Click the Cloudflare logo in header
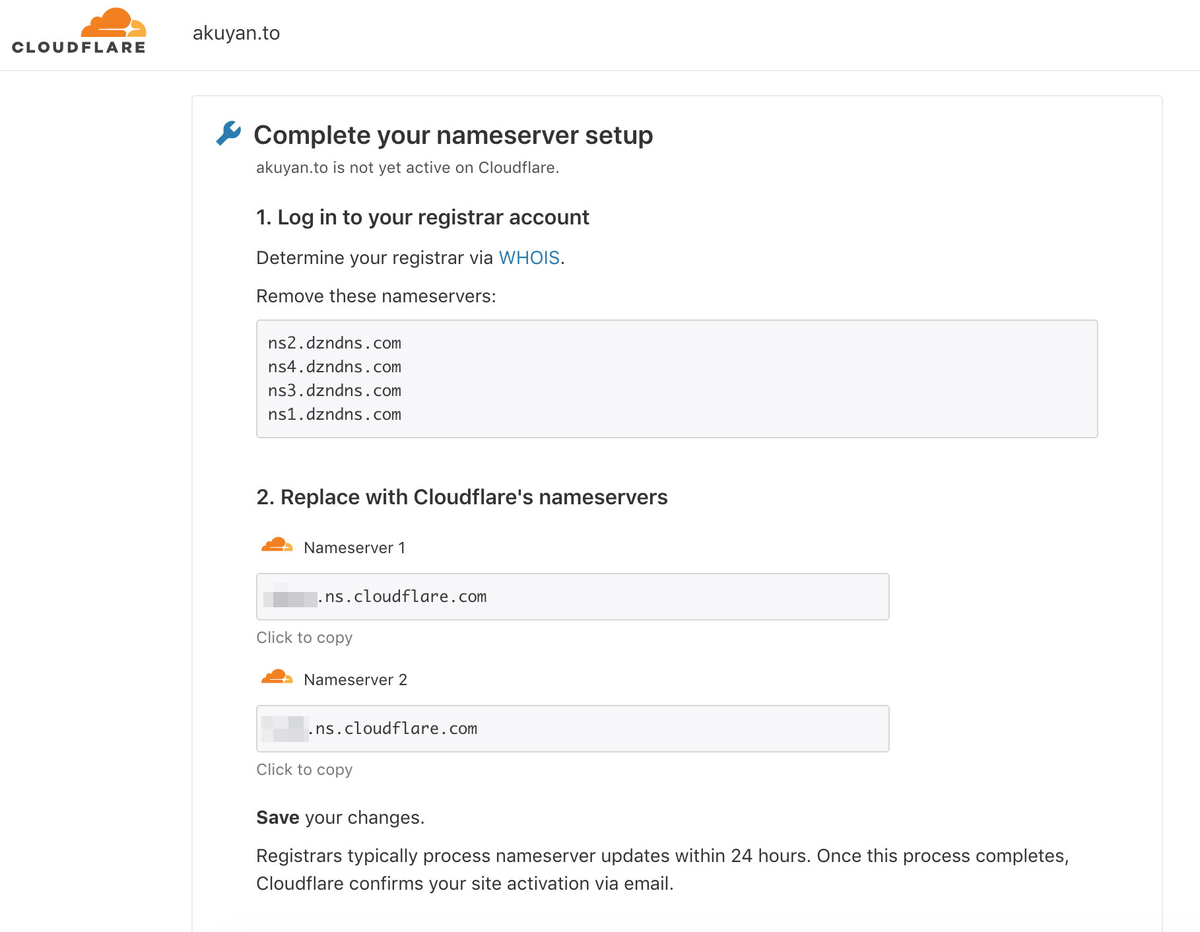The height and width of the screenshot is (932, 1200). click(79, 31)
